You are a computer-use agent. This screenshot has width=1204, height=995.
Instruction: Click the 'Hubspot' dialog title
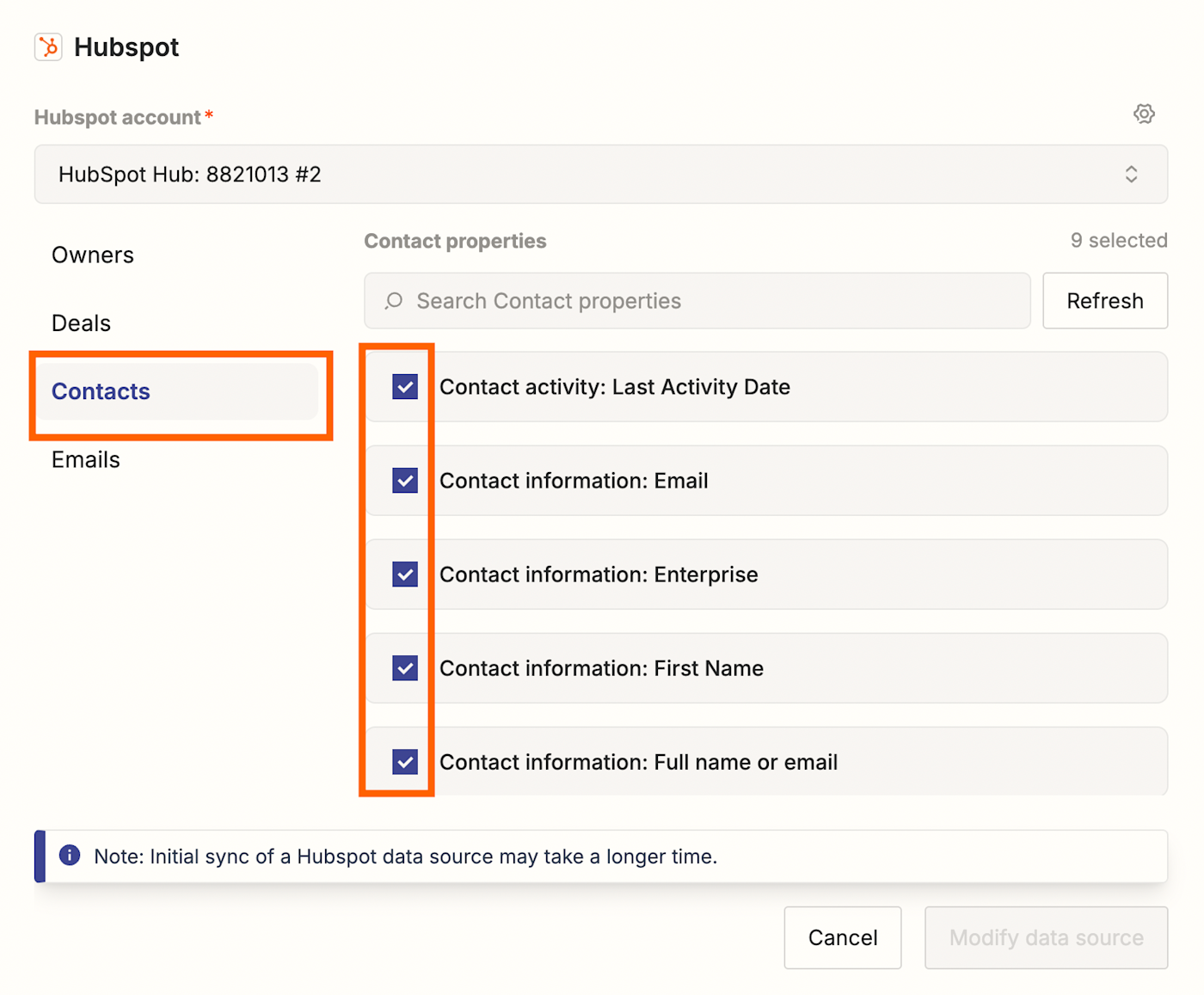pyautogui.click(x=126, y=47)
